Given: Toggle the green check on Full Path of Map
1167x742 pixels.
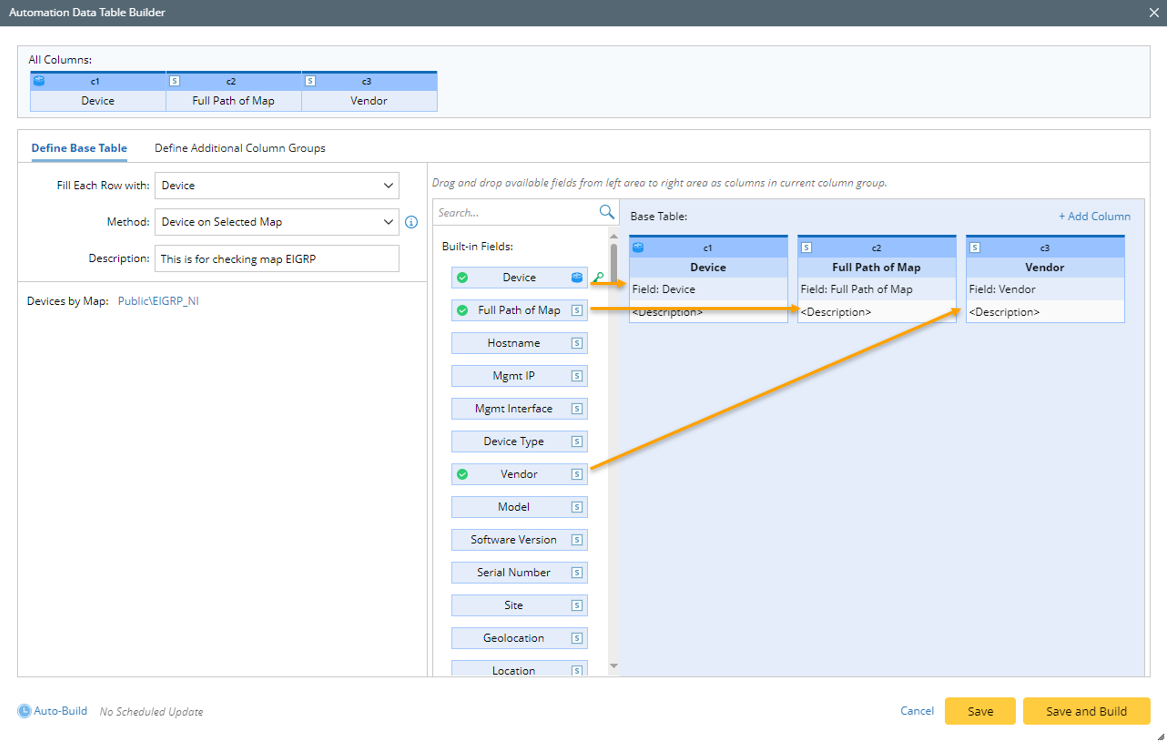Looking at the screenshot, I should (462, 311).
